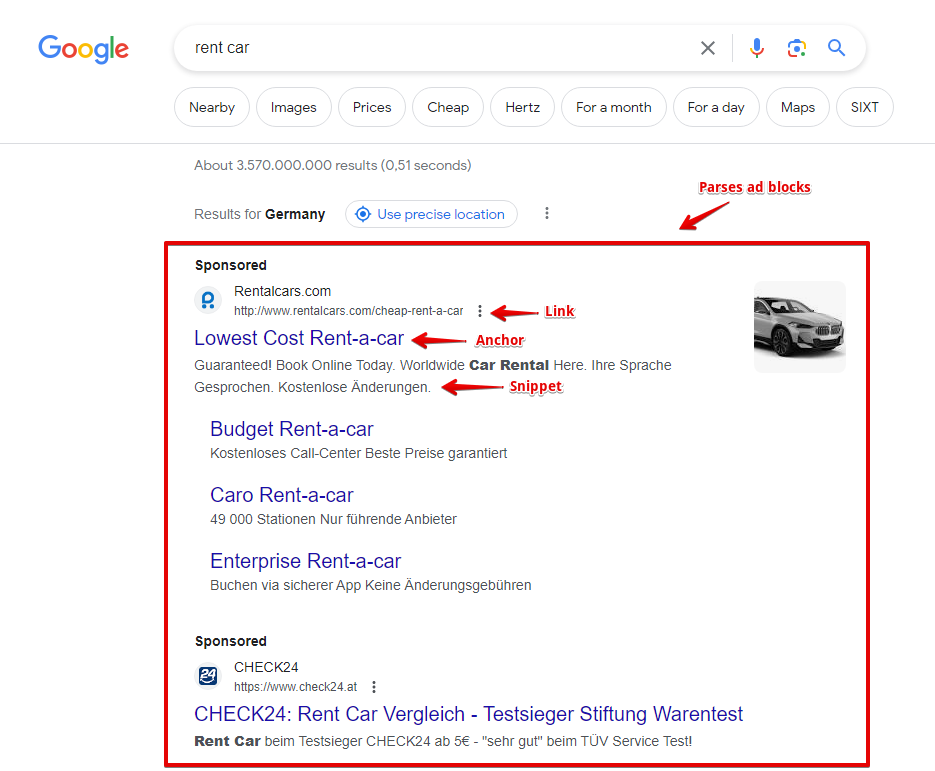Open Budget Rent-a-car sitelink
935x771 pixels.
(x=291, y=429)
